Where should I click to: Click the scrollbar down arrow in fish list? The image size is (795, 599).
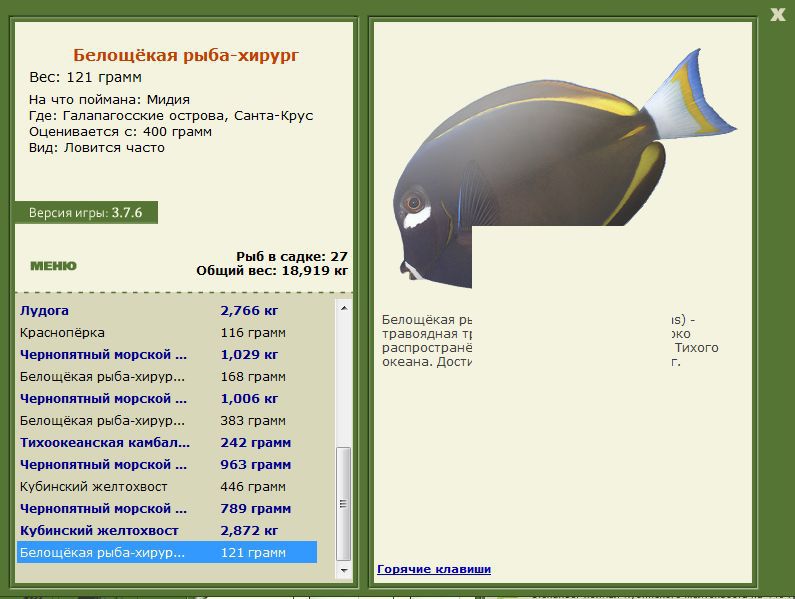344,571
